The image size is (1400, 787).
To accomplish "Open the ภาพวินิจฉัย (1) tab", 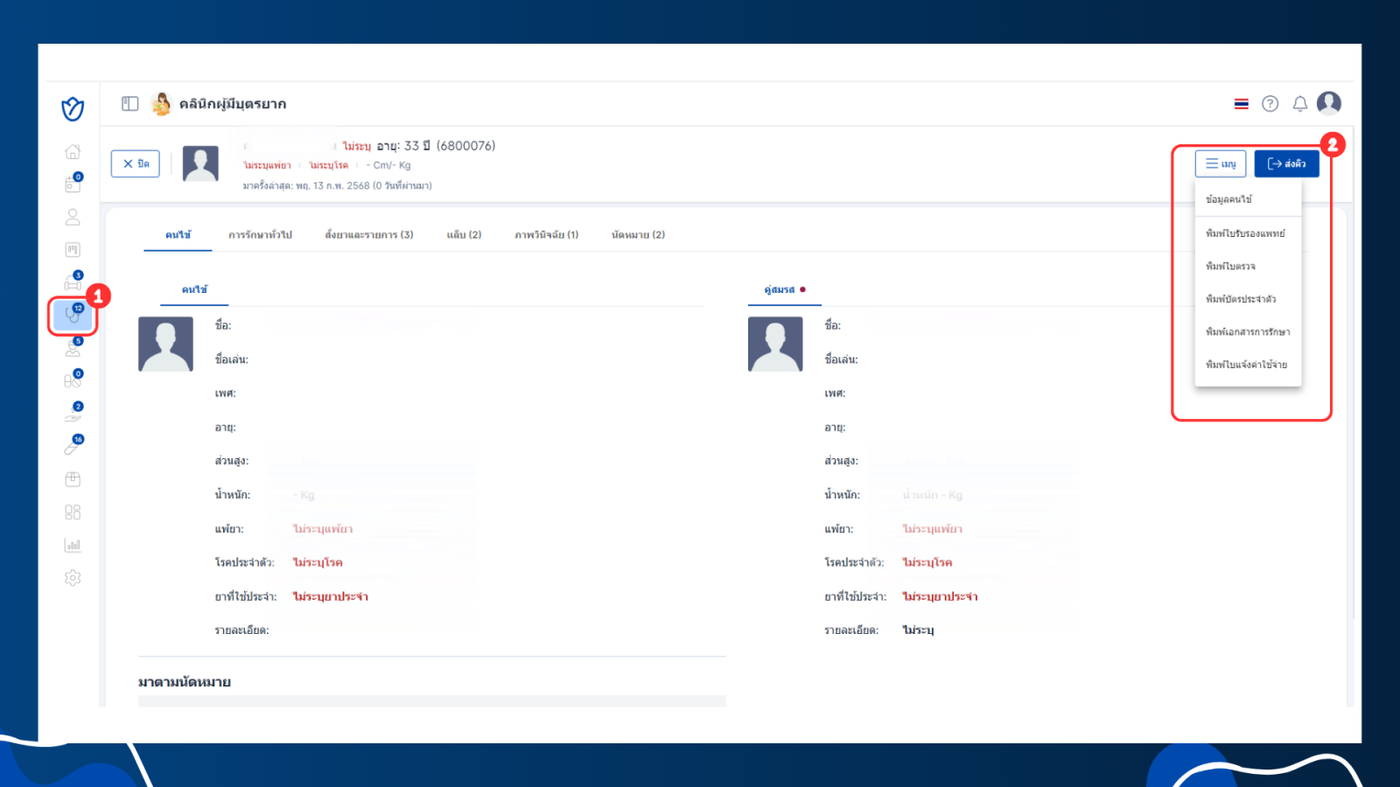I will [x=547, y=235].
